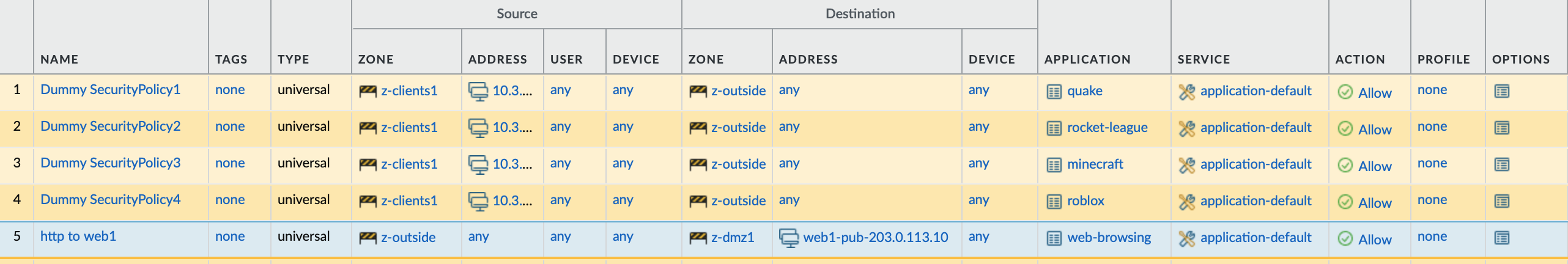Click the SERVICE column header

coord(1203,59)
